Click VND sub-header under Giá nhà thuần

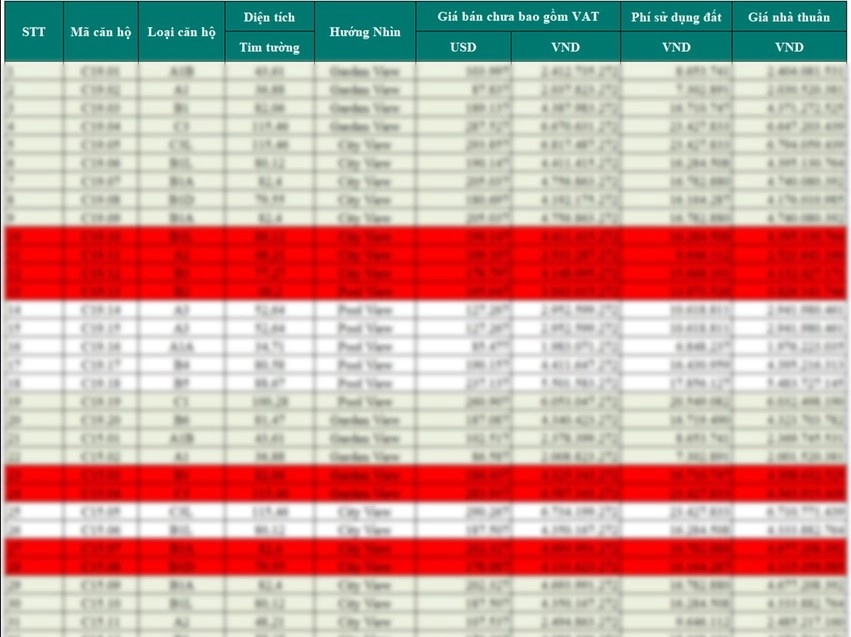(789, 47)
